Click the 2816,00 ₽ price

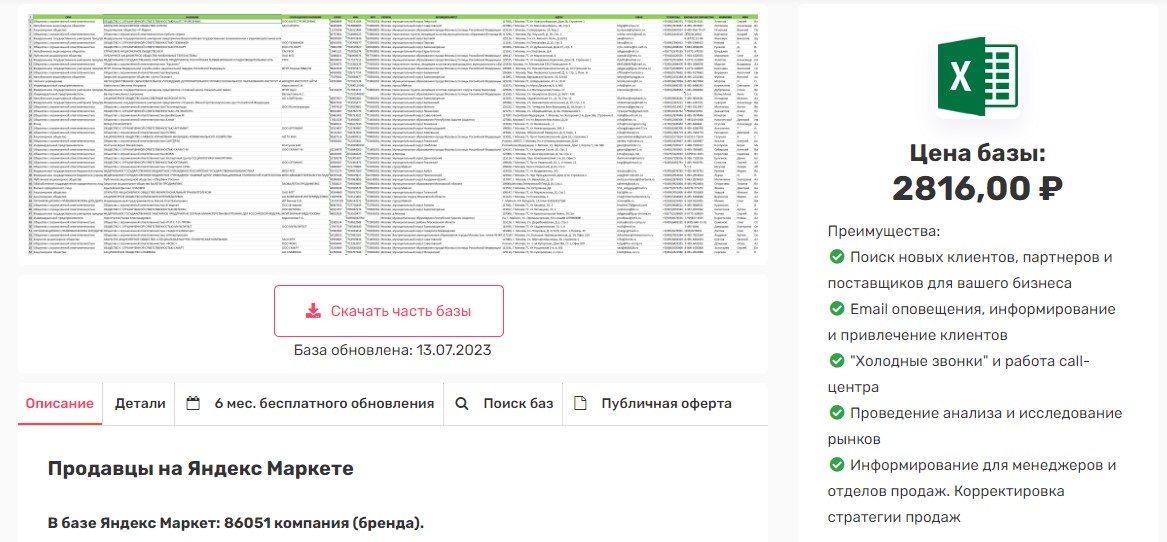(x=977, y=188)
